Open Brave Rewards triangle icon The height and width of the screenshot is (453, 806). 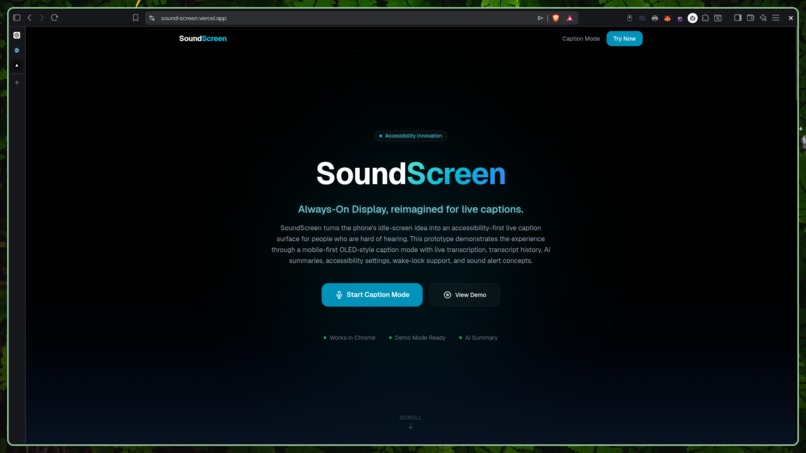coord(570,18)
